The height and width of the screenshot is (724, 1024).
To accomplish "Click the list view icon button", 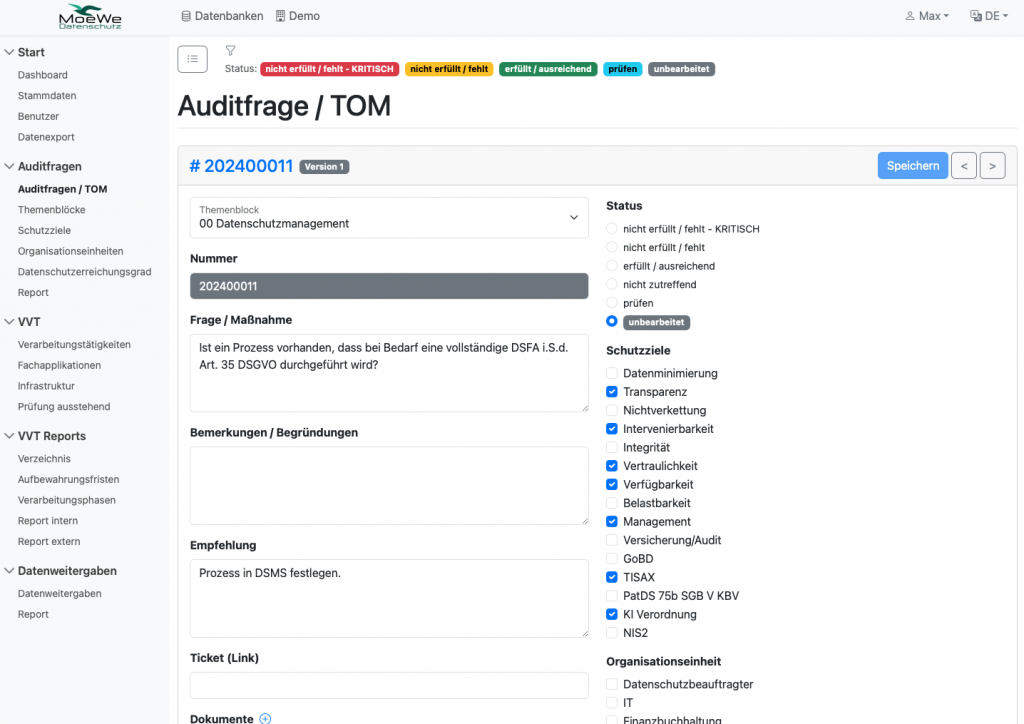I will (x=192, y=59).
